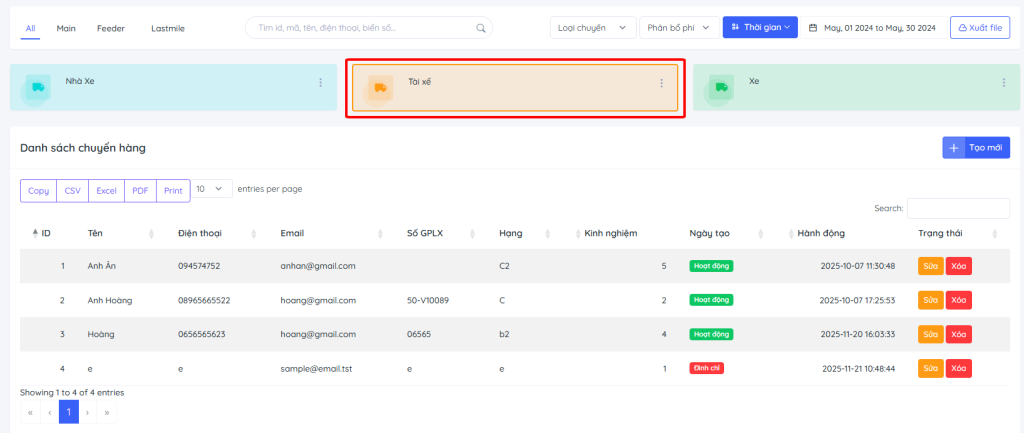Image resolution: width=1024 pixels, height=433 pixels.
Task: Expand the Loại chuyến dropdown
Action: 593,28
